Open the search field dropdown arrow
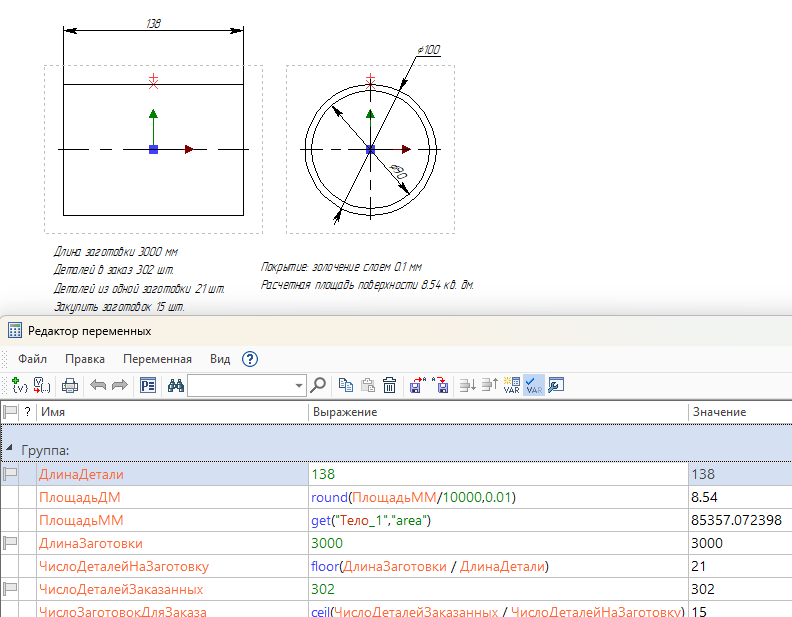The image size is (792, 617). [299, 386]
